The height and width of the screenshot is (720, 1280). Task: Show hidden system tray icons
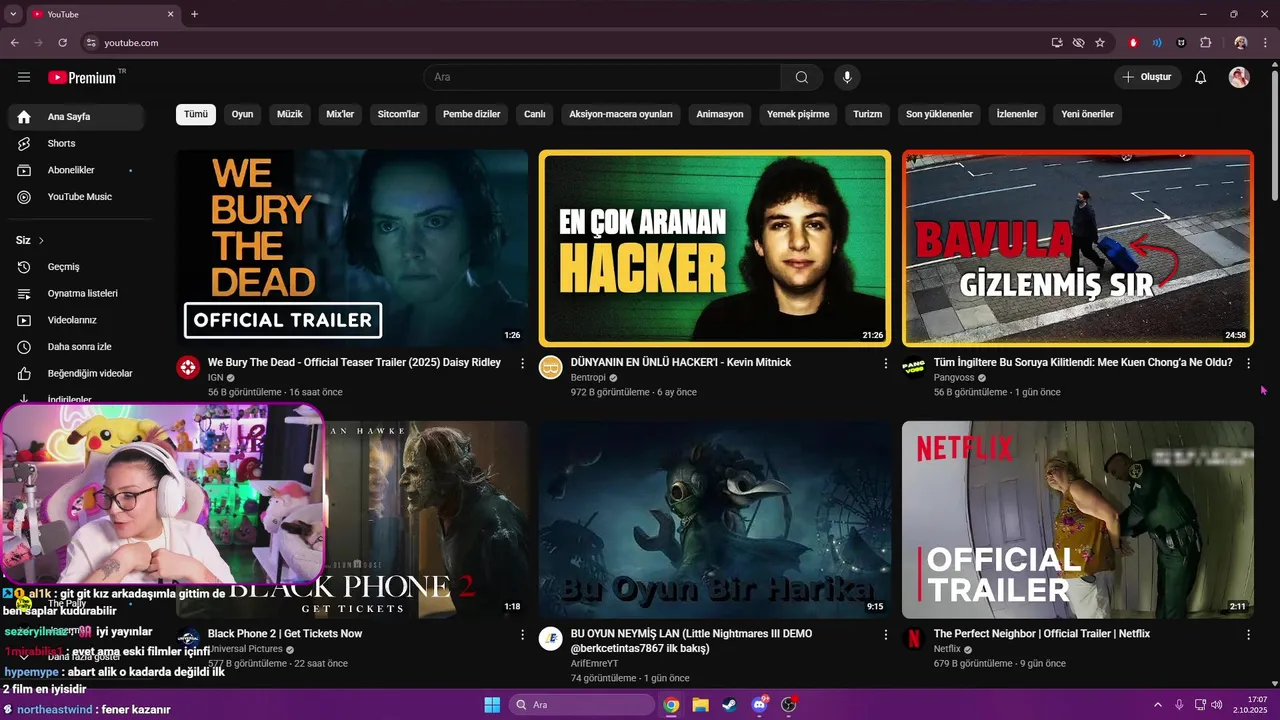(1157, 705)
